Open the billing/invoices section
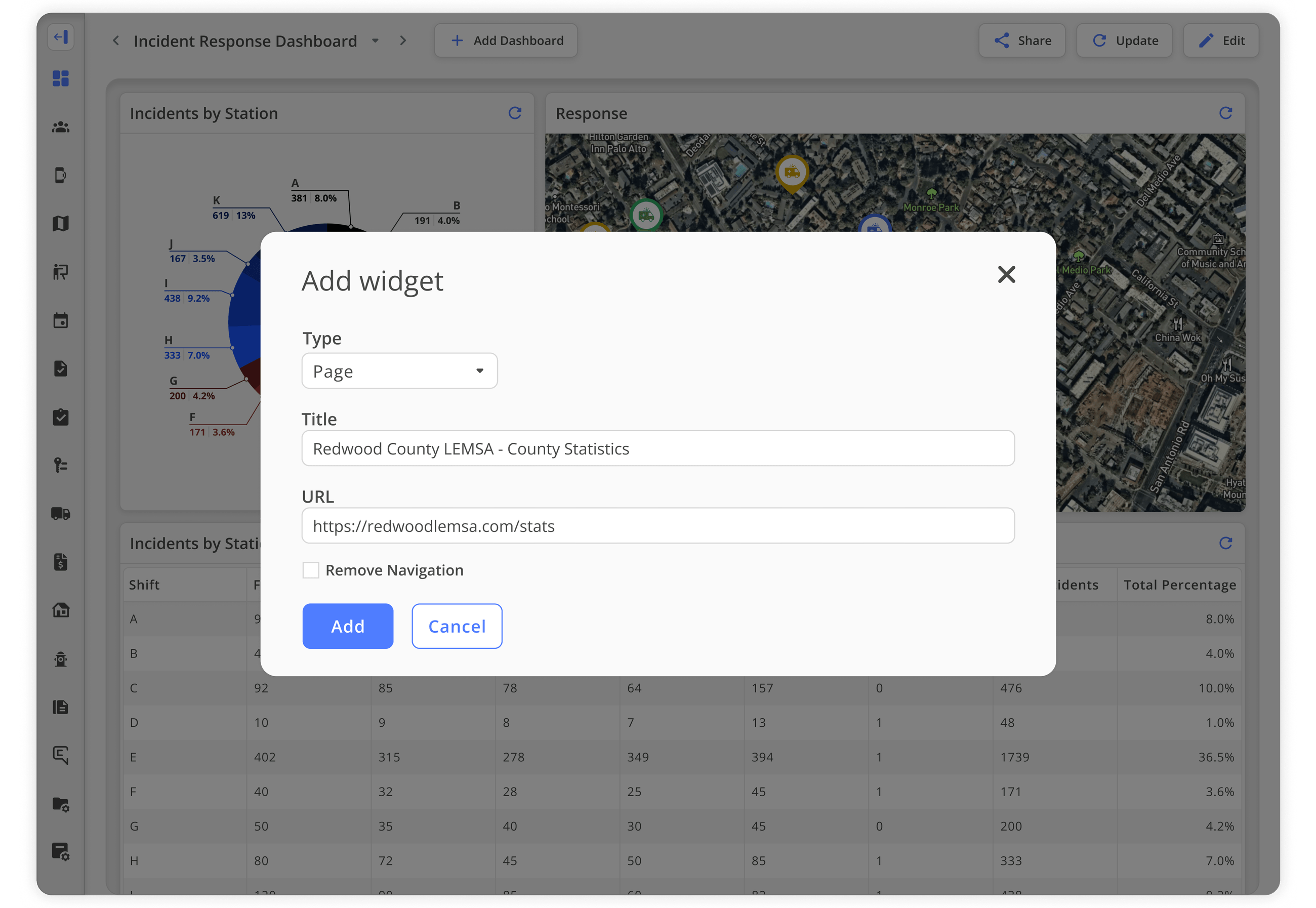Screen dimensions: 1316x908 pos(61,562)
